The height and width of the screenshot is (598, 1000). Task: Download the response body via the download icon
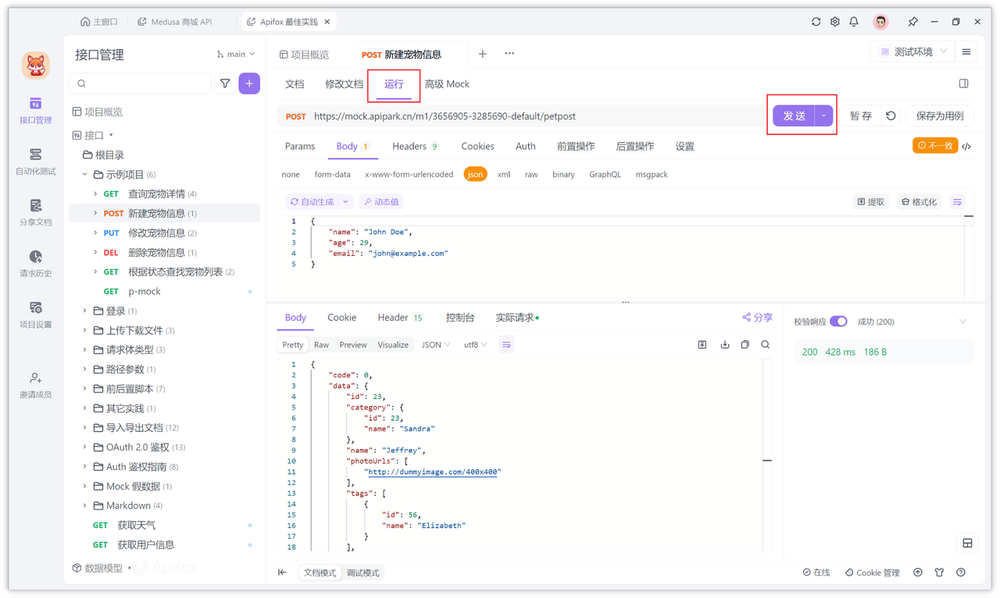point(725,344)
